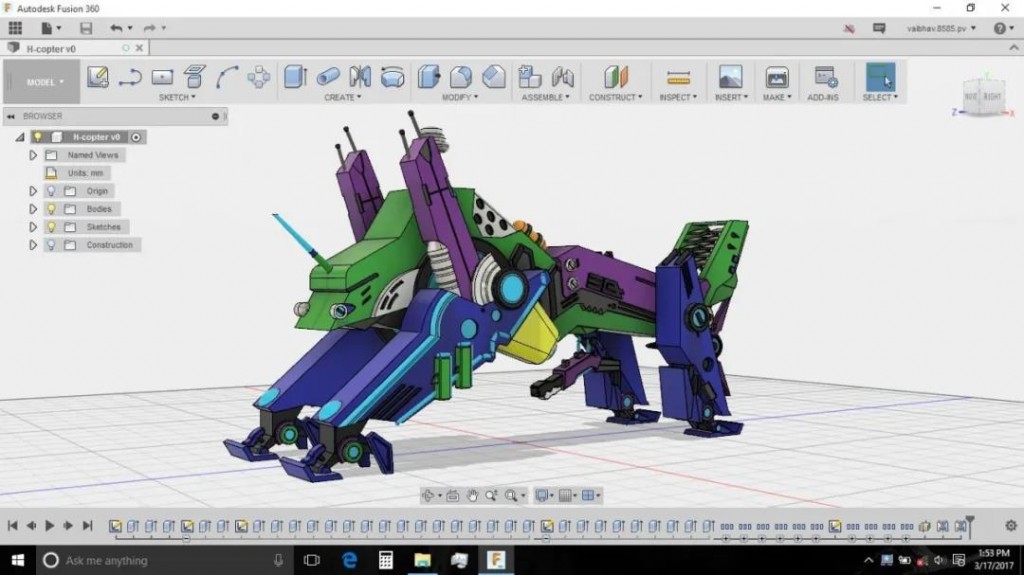The height and width of the screenshot is (575, 1024).
Task: Close the H-copter v0 tab
Action: tap(139, 48)
